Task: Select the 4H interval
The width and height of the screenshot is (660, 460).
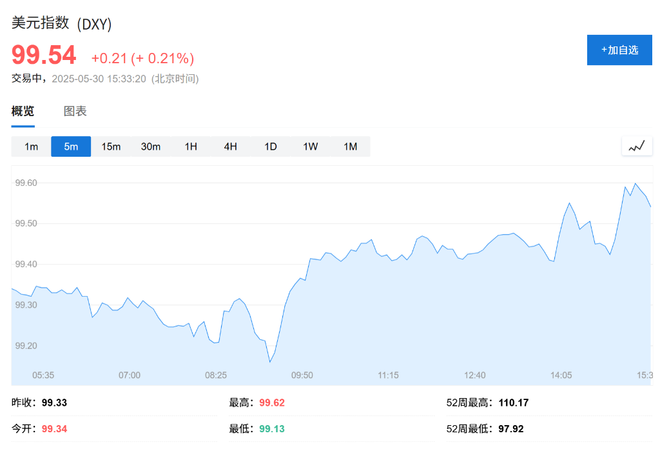Action: pyautogui.click(x=230, y=146)
